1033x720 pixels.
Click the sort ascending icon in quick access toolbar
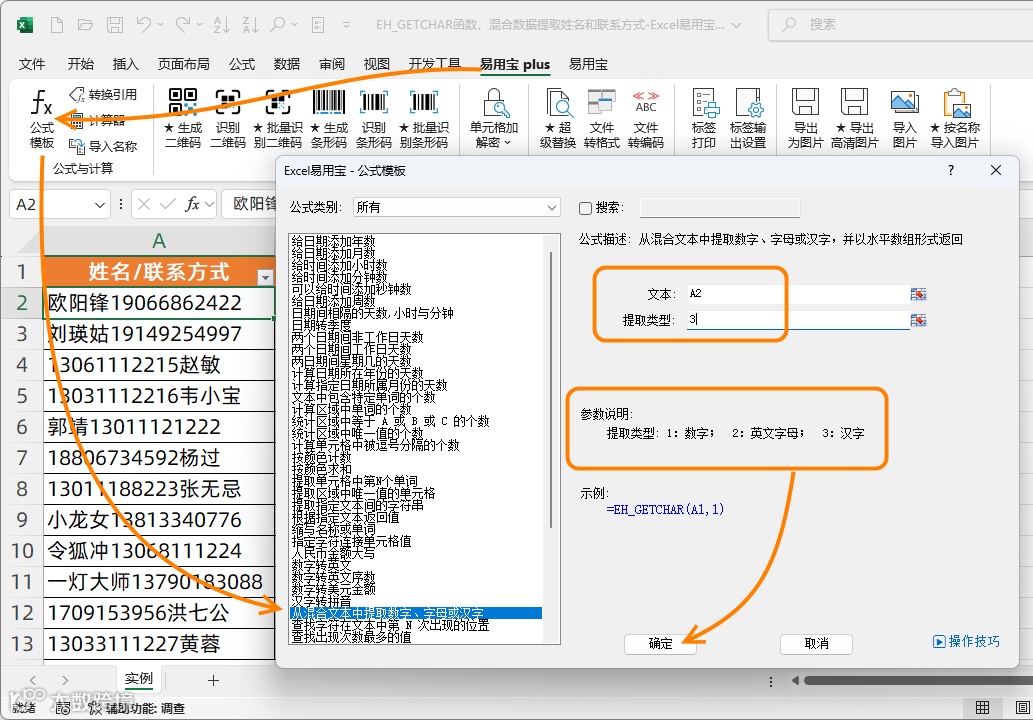tap(221, 25)
